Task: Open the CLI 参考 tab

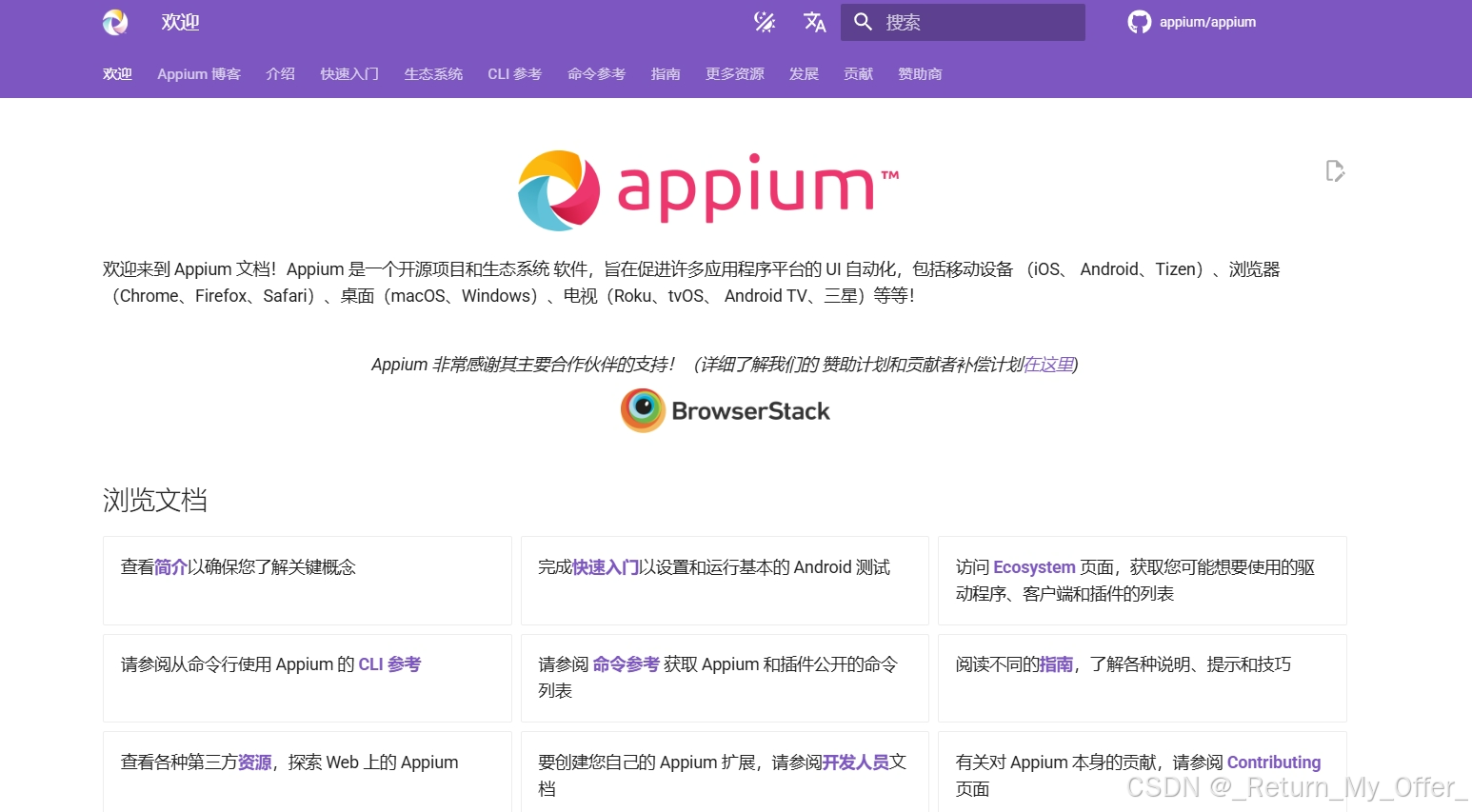Action: click(515, 73)
